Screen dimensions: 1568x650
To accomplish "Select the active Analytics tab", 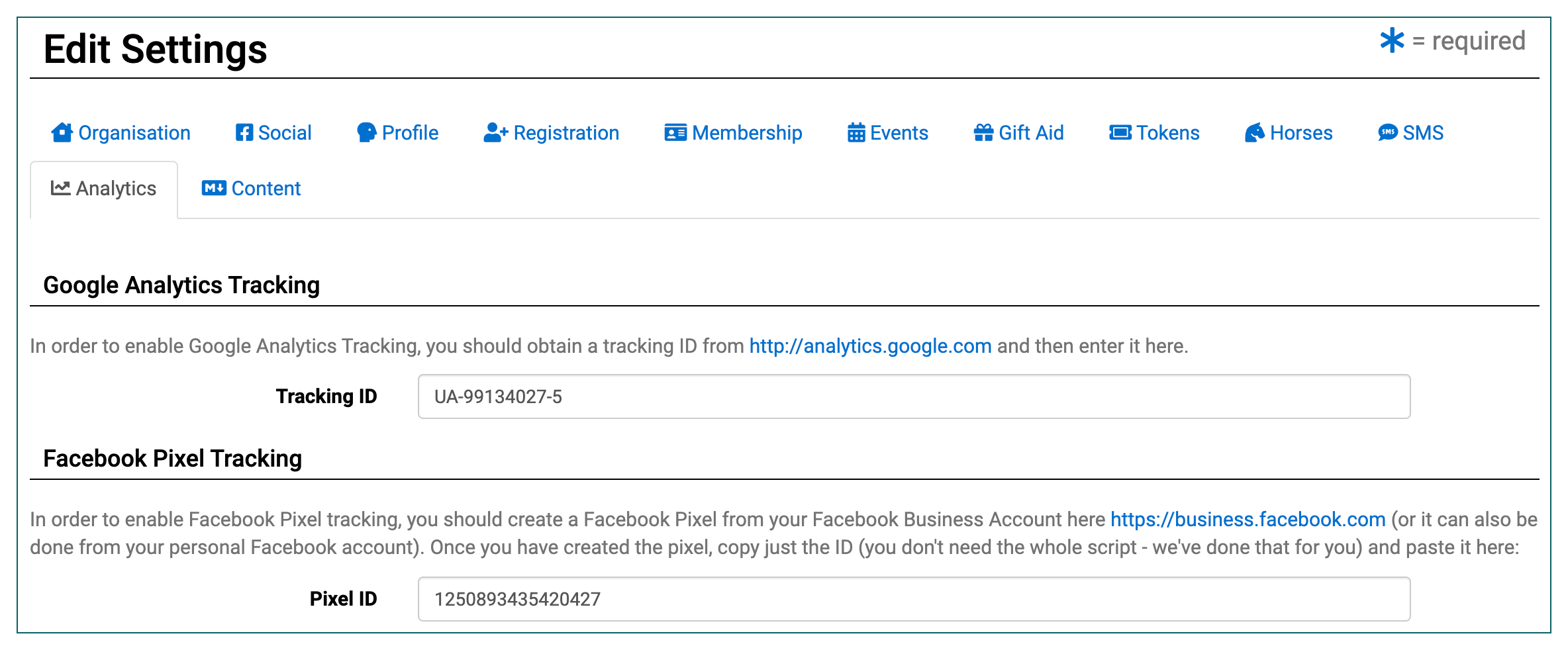I will pyautogui.click(x=104, y=189).
